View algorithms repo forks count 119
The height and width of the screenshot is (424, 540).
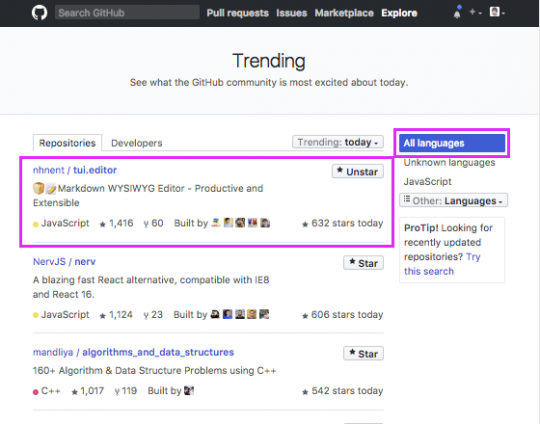click(126, 391)
